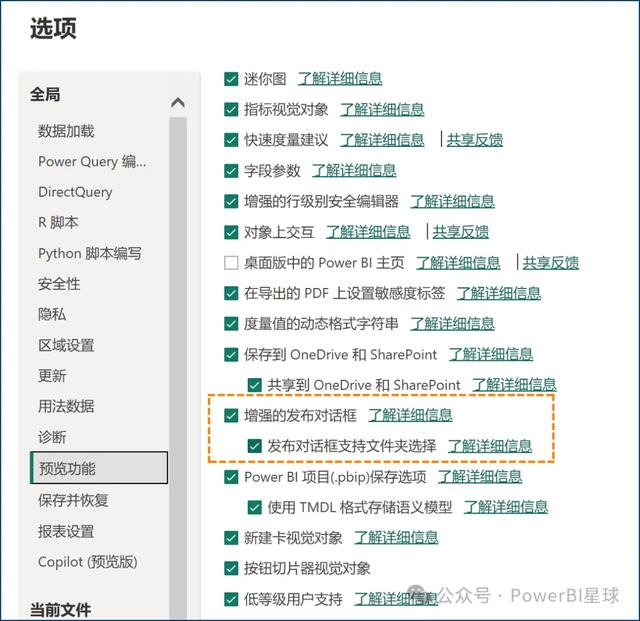Click the 全局 section header
640x621 pixels.
click(45, 95)
